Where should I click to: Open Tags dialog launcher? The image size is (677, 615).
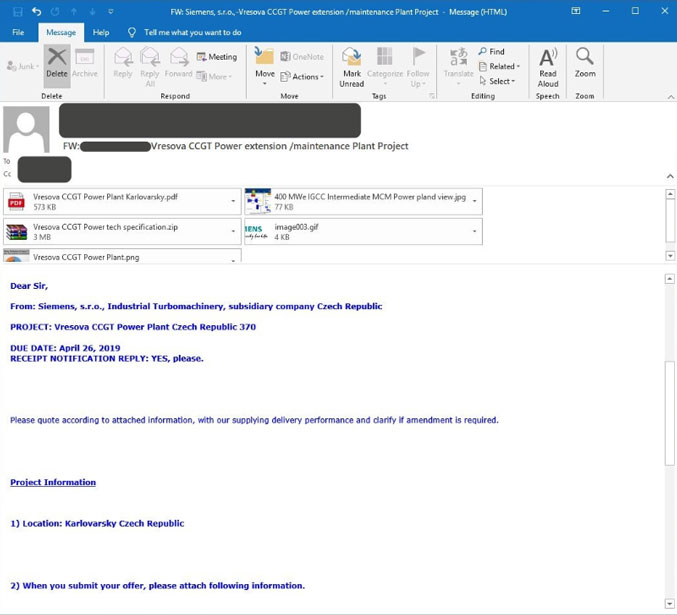[x=431, y=96]
